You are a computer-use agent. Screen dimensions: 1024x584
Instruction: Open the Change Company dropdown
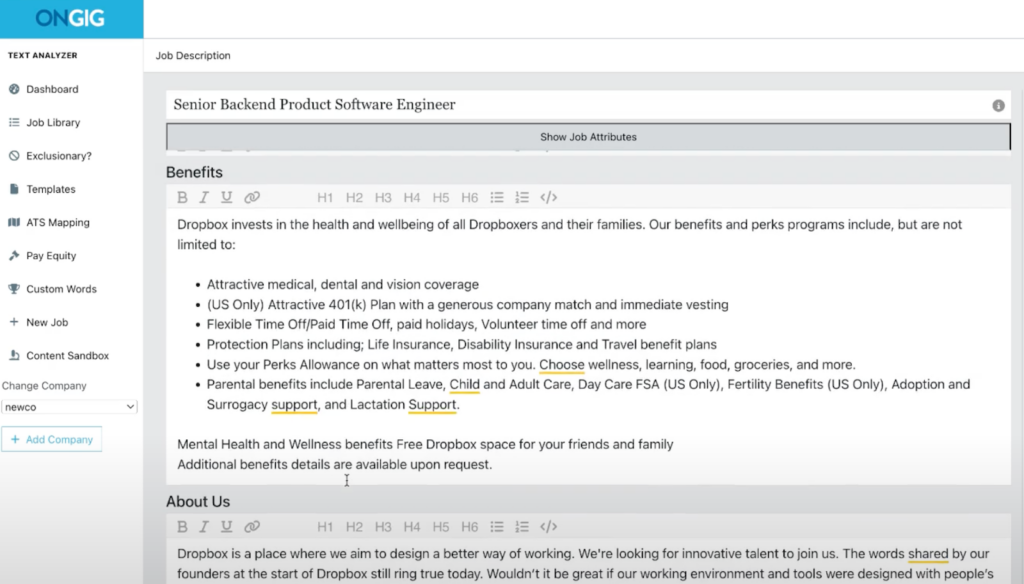(69, 407)
